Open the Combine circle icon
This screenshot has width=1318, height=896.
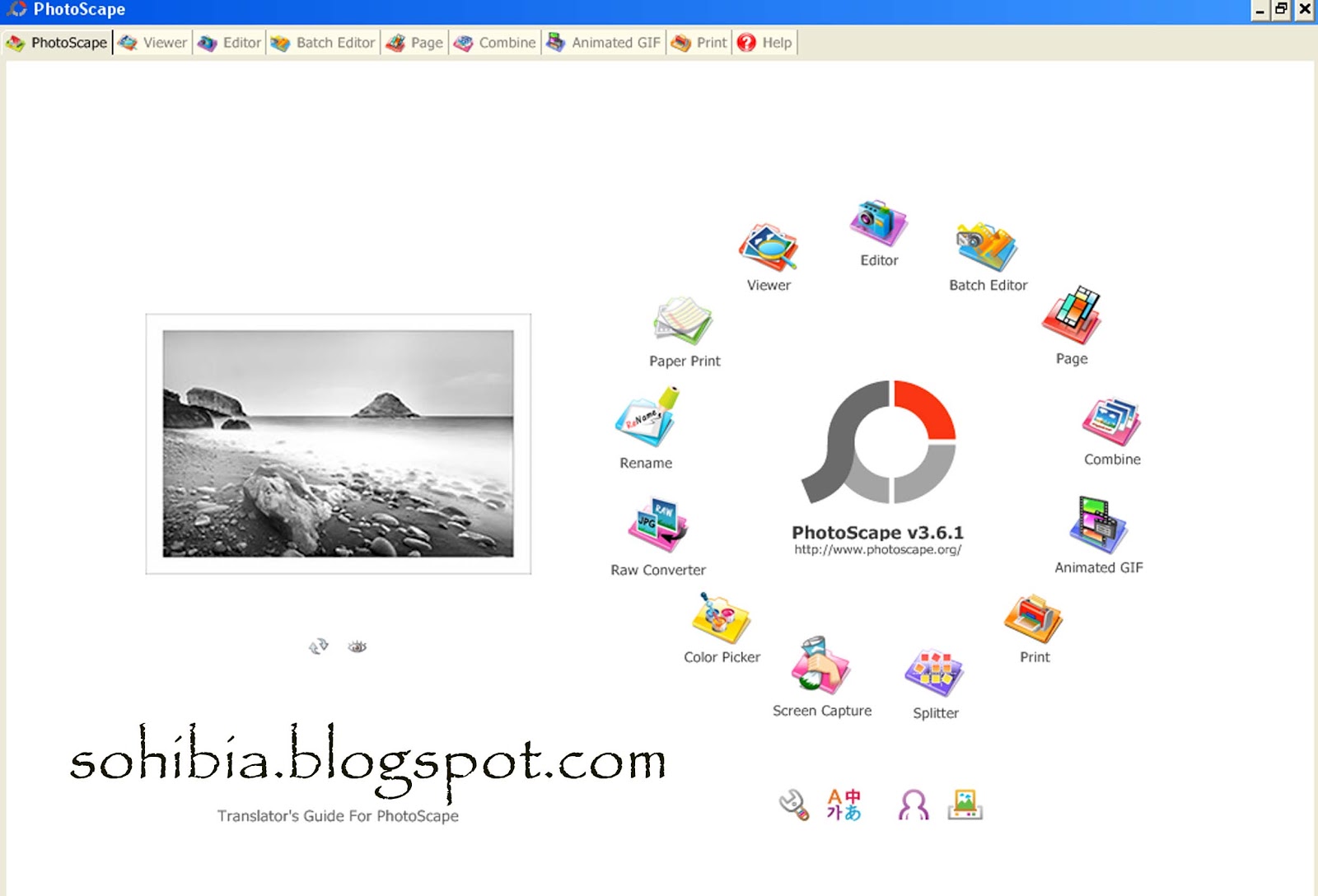tap(1111, 422)
